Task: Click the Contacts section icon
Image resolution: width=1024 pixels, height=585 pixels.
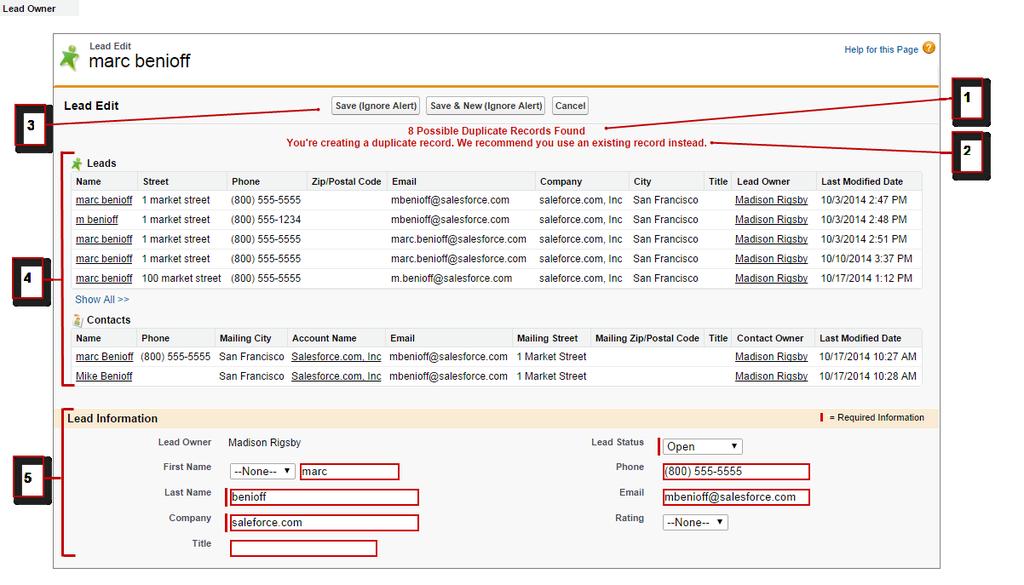Action: coord(78,320)
